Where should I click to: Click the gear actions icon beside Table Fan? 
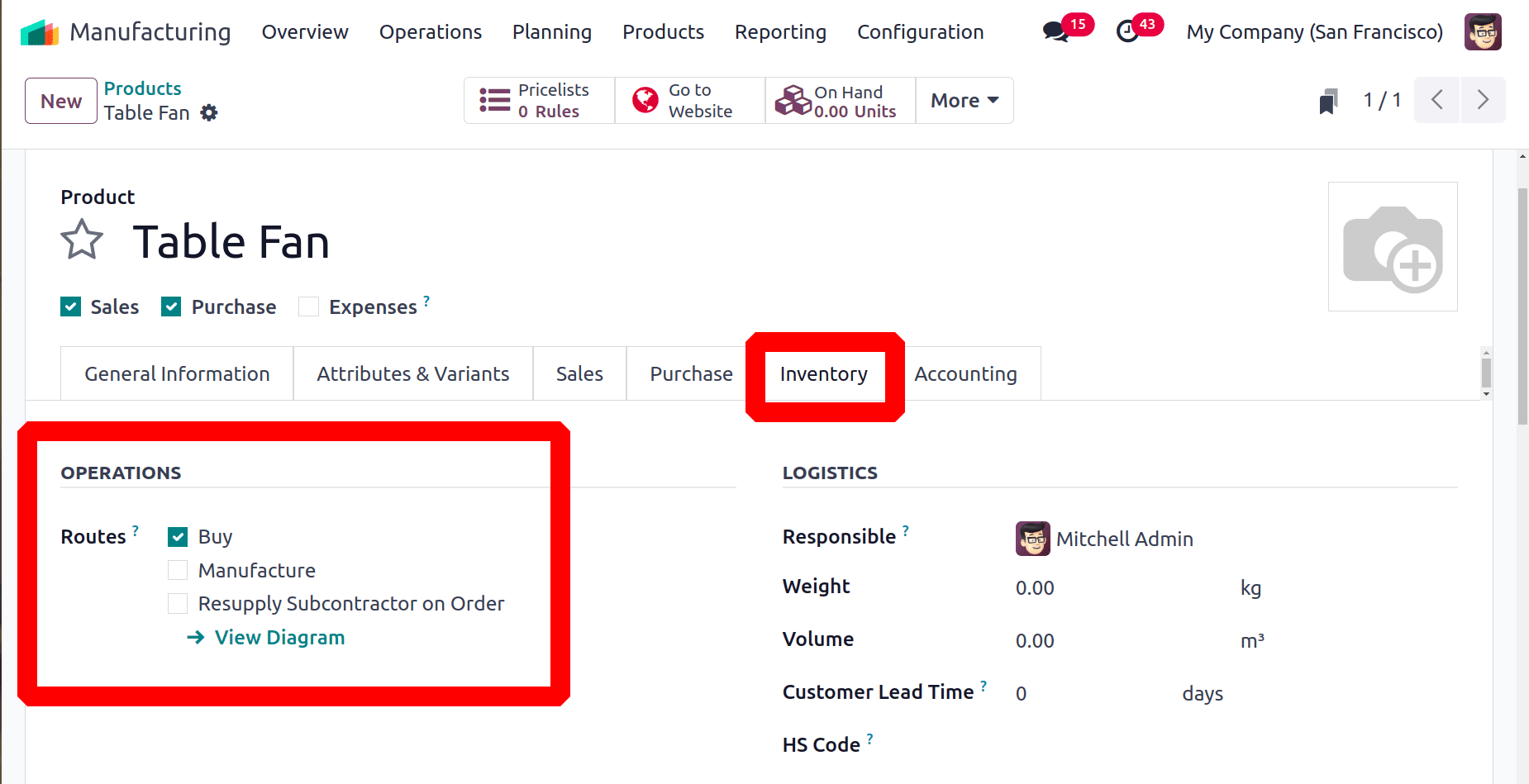(x=209, y=112)
